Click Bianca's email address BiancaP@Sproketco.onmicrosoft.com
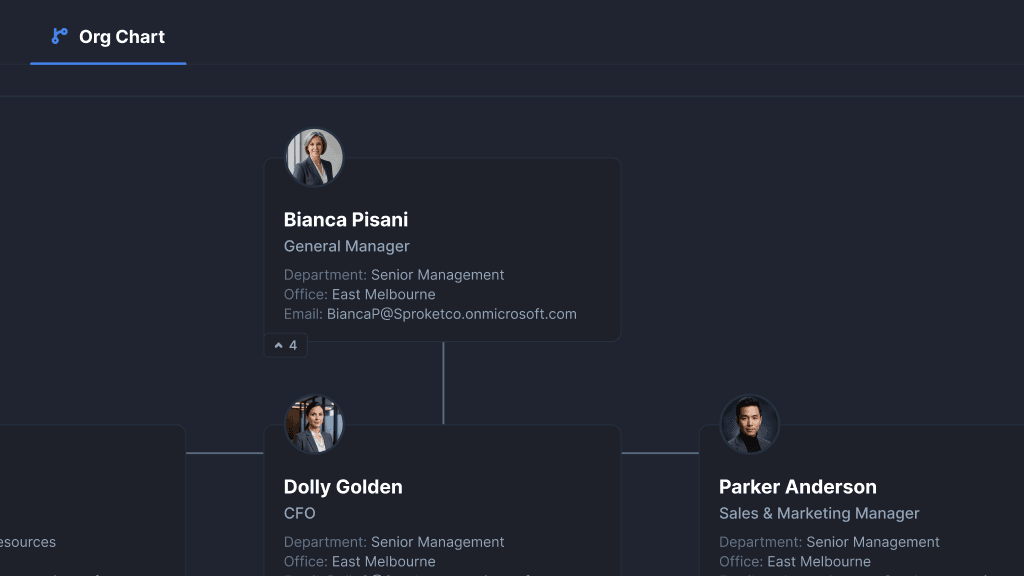Viewport: 1024px width, 576px height. (451, 314)
